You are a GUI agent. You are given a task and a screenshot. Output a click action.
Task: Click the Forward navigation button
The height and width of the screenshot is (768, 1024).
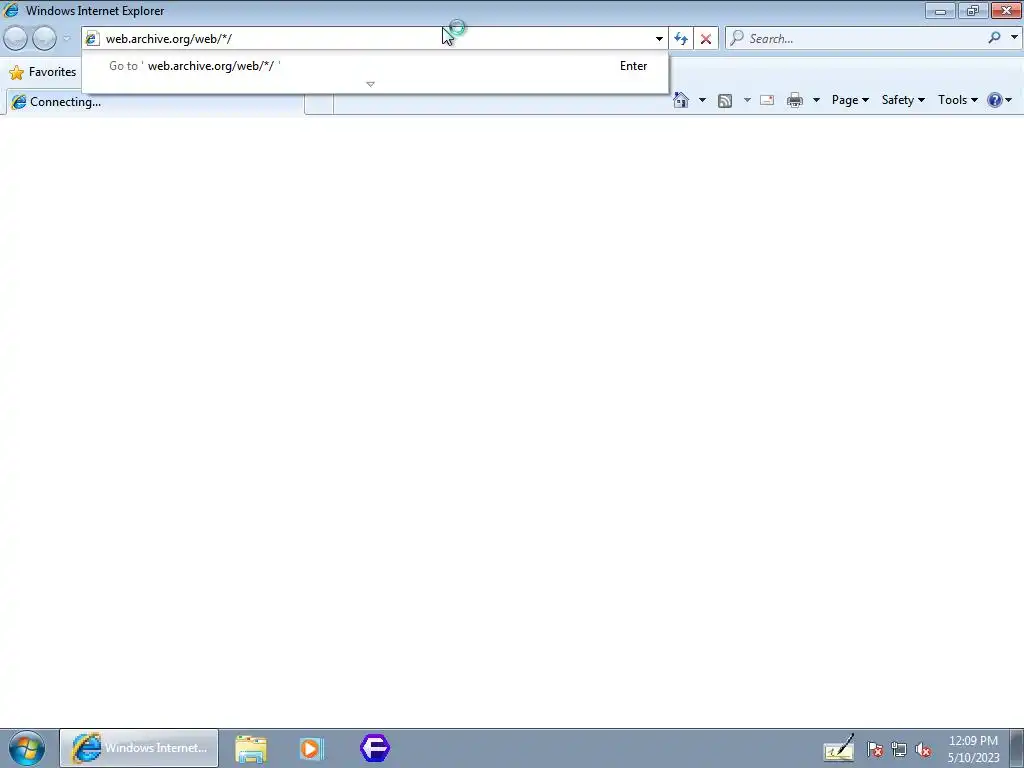pyautogui.click(x=44, y=39)
